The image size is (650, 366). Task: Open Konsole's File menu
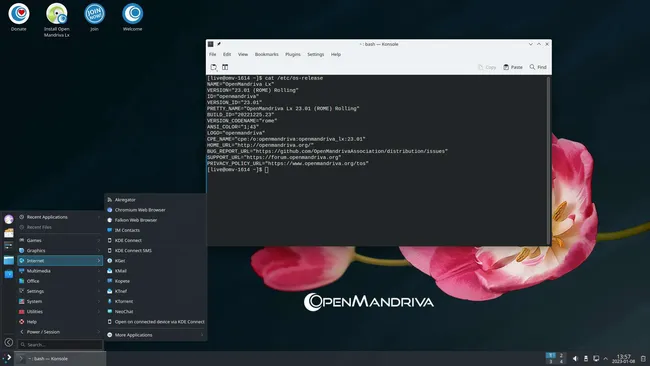[213, 54]
